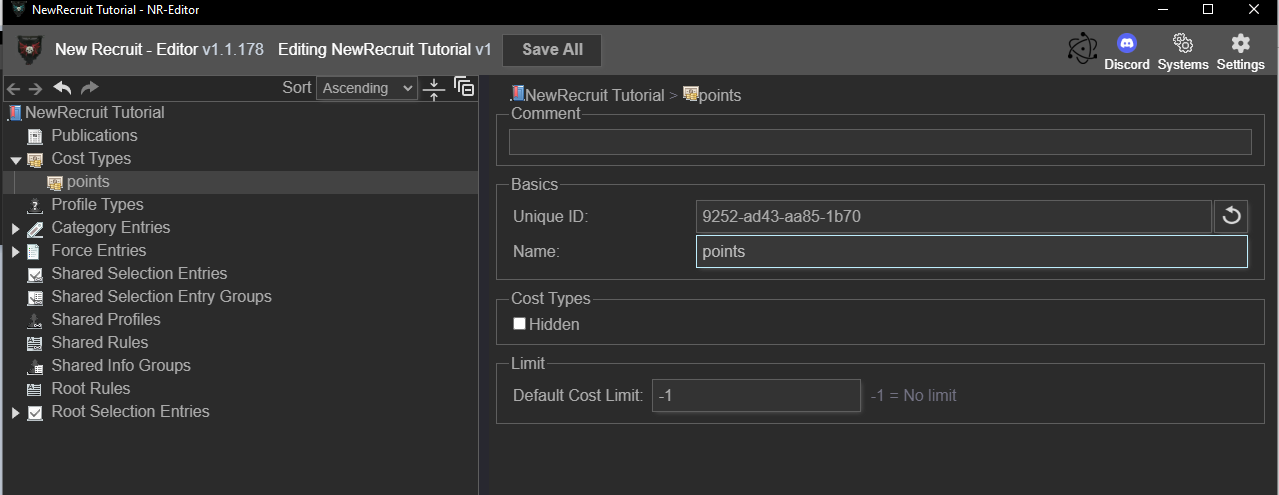1279x495 pixels.
Task: Open the Sort Ascending dropdown
Action: click(x=366, y=88)
